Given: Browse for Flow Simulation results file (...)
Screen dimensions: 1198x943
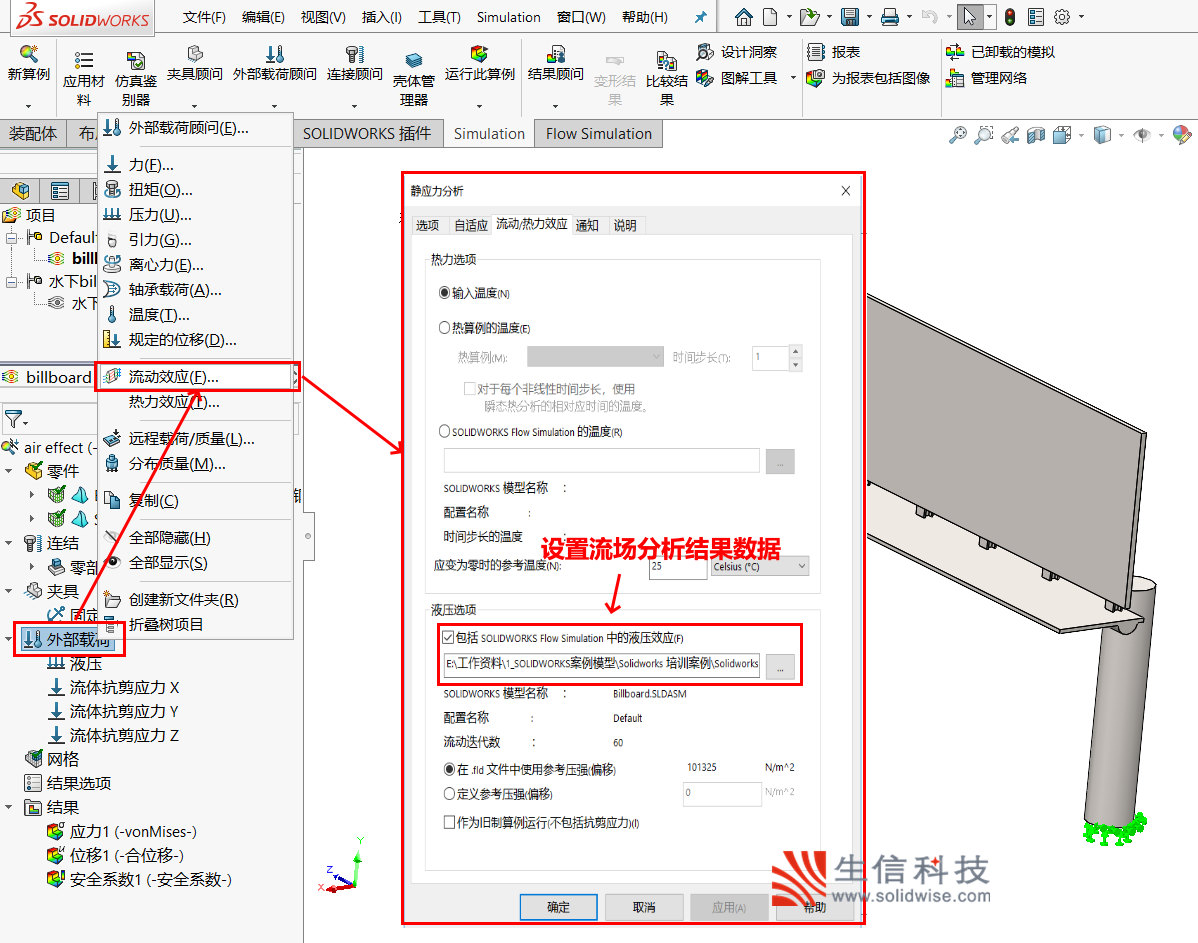Looking at the screenshot, I should click(780, 667).
